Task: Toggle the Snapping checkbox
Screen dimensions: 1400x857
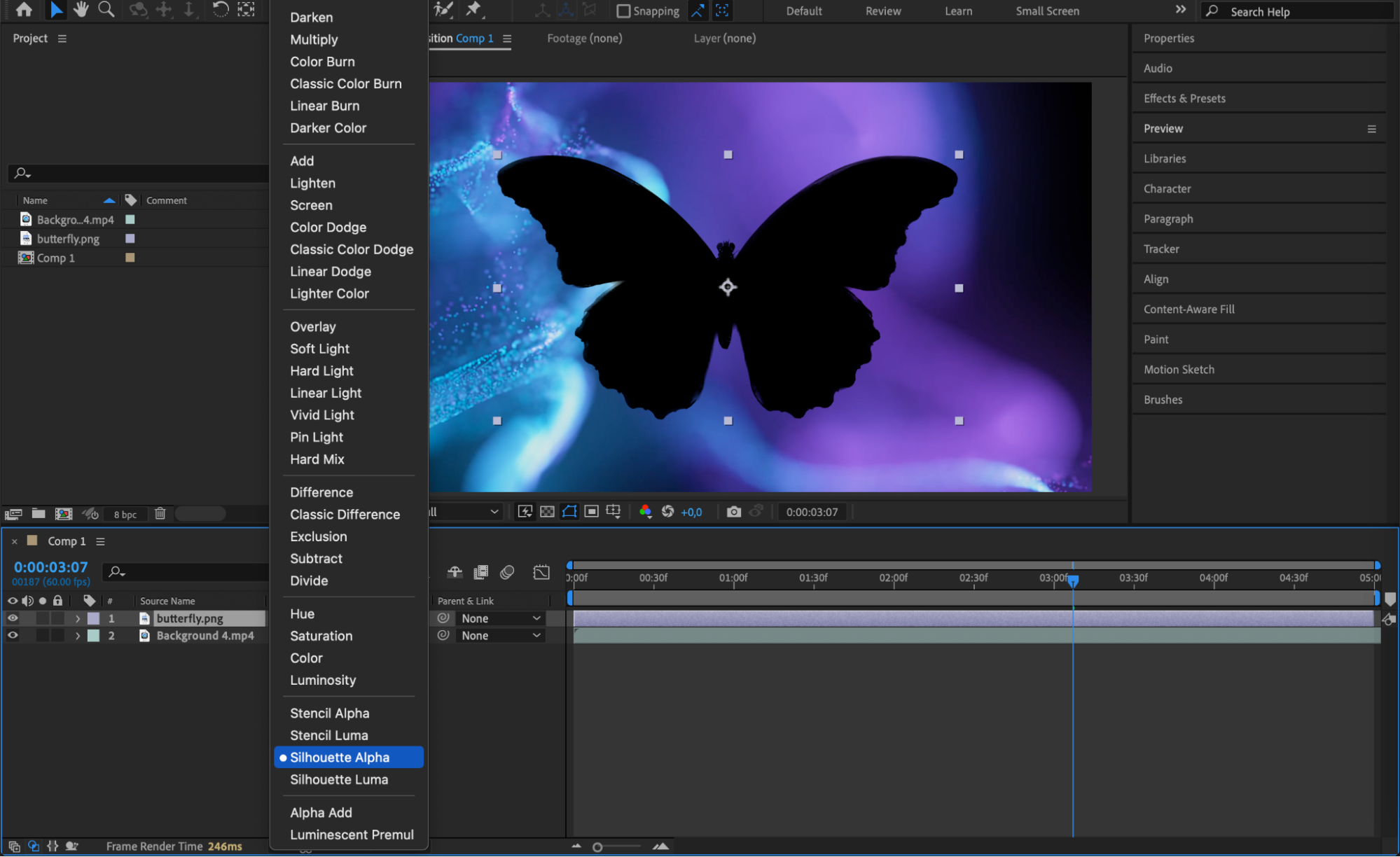Action: click(x=623, y=11)
